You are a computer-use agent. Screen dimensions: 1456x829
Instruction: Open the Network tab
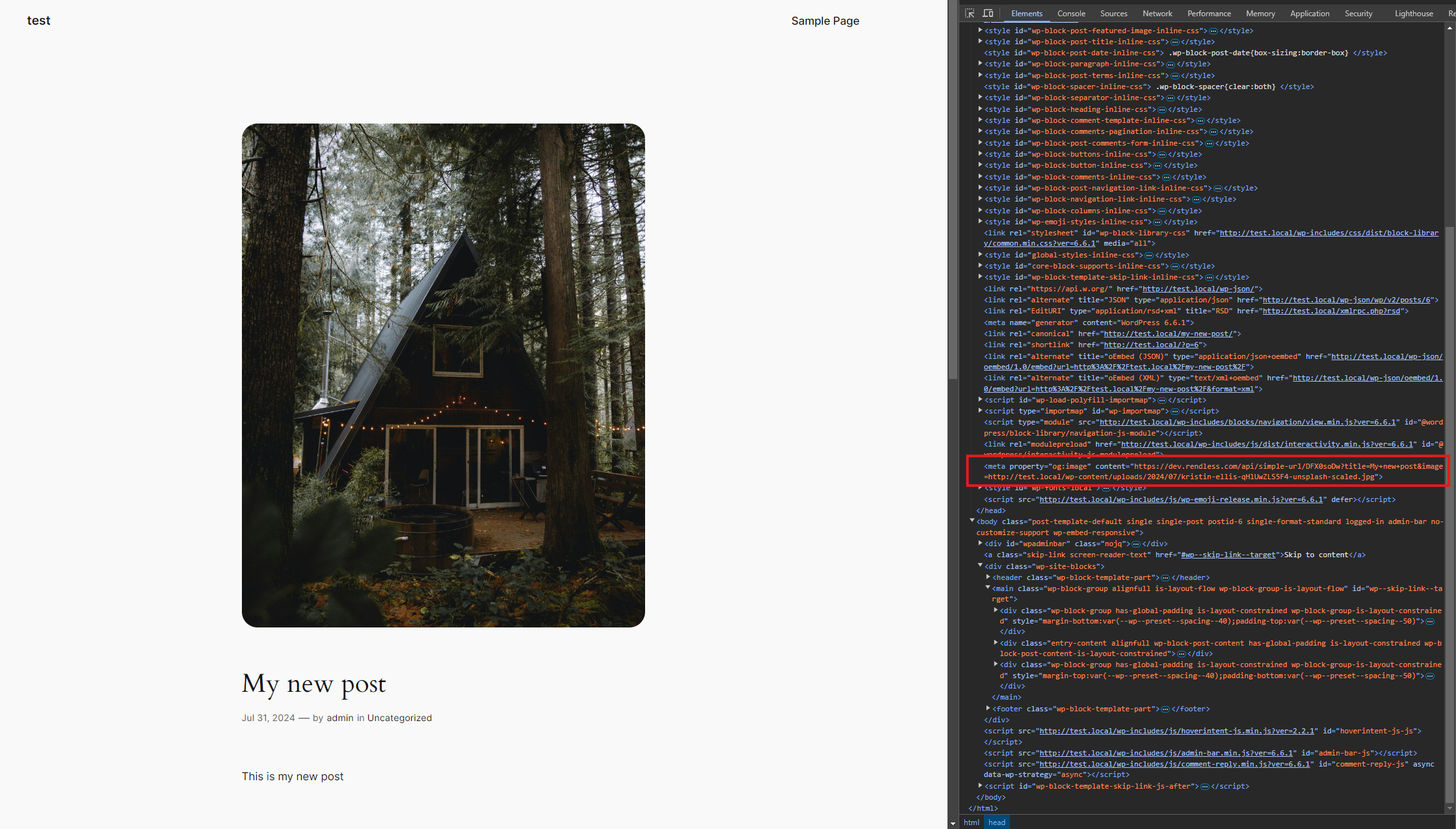1157,13
